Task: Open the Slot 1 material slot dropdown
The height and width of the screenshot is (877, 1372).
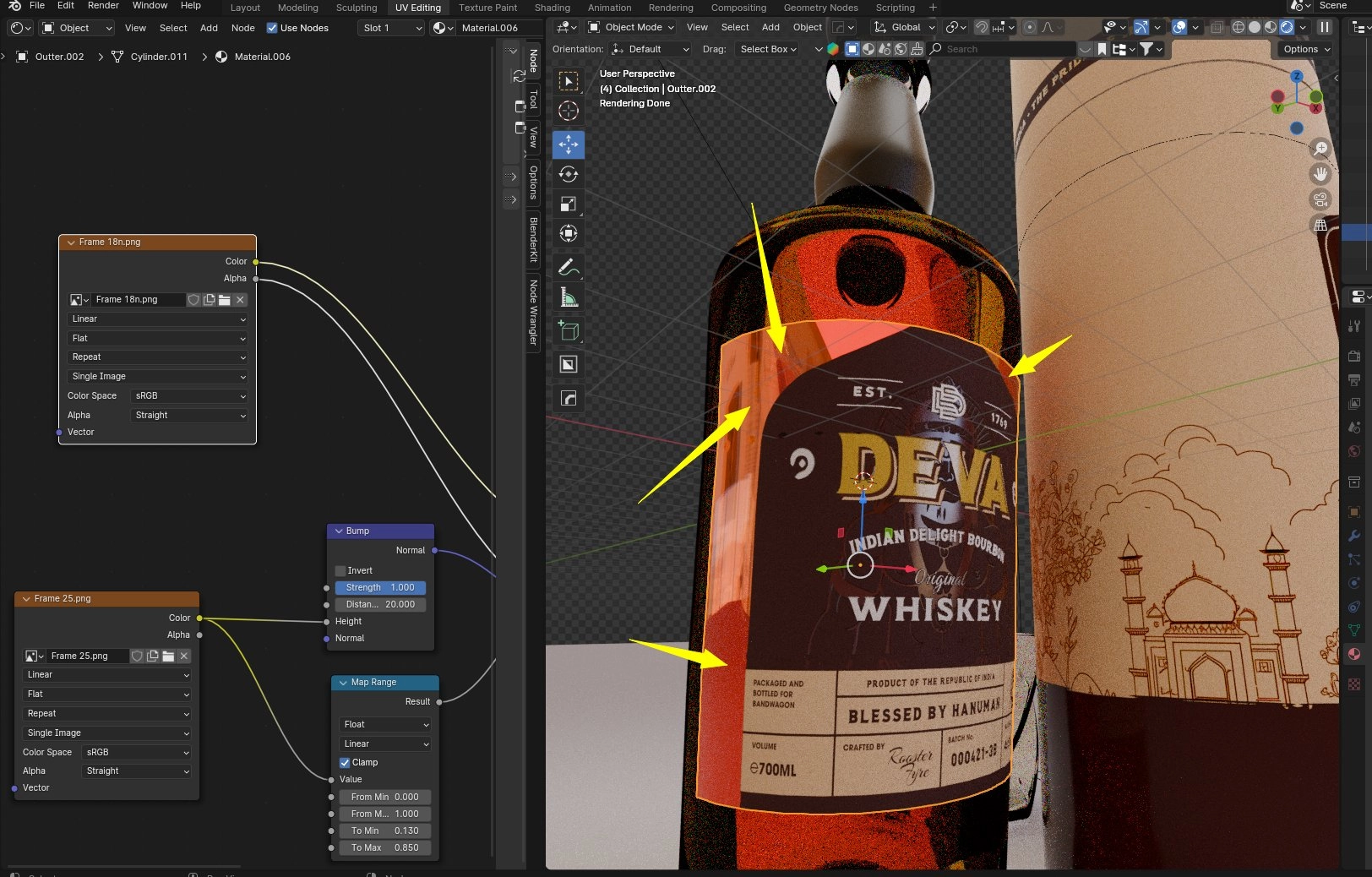Action: [391, 28]
